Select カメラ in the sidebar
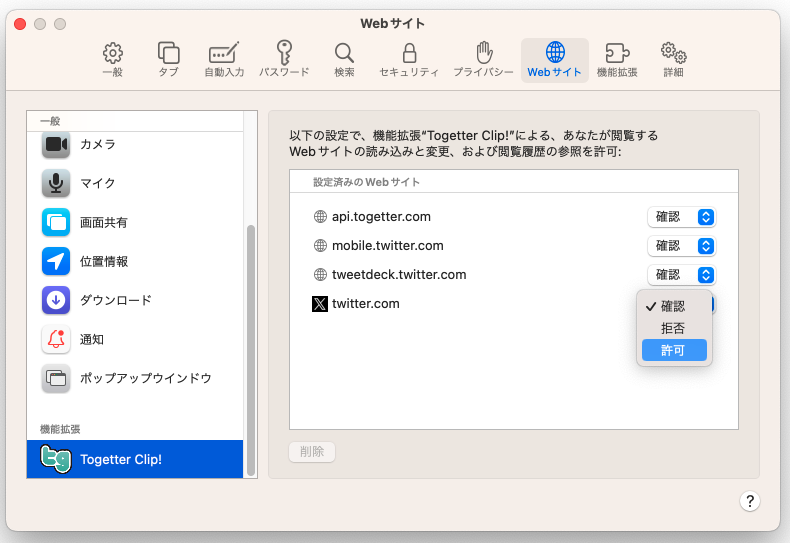Viewport: 790px width, 543px height. (x=97, y=144)
